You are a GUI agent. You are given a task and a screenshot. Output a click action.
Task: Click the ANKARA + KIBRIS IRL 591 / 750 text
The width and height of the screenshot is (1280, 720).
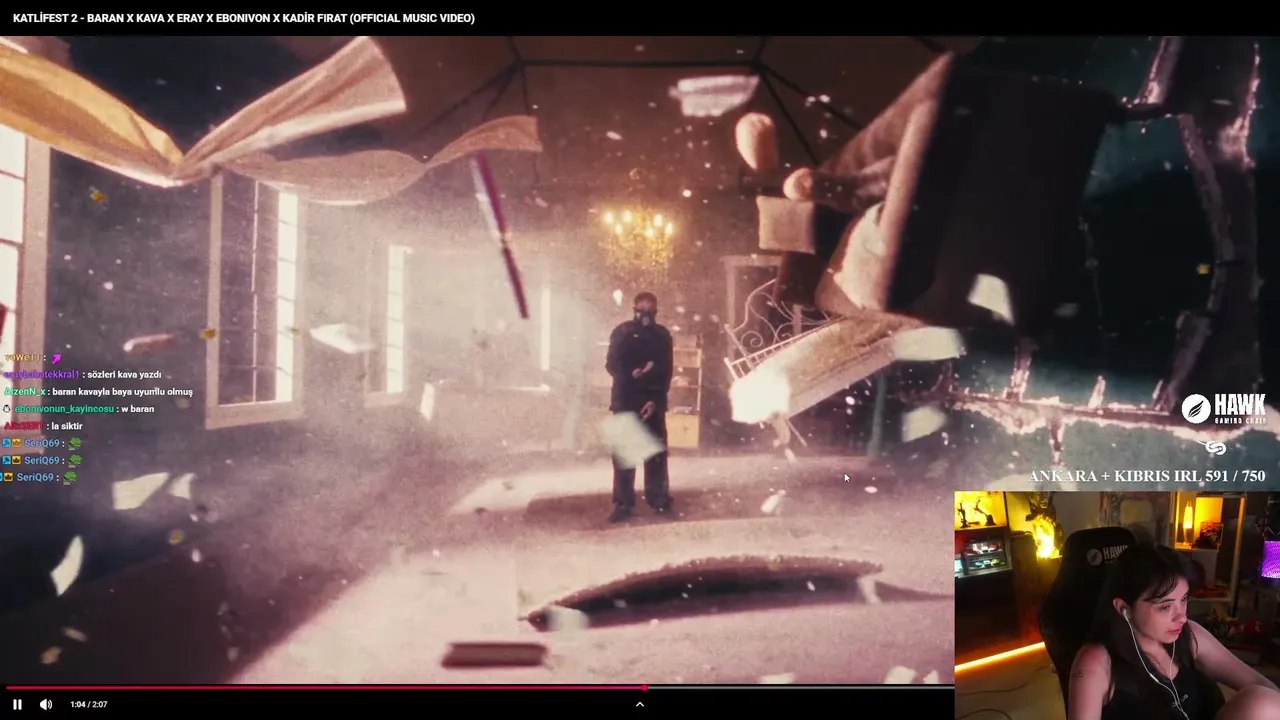pyautogui.click(x=1147, y=476)
